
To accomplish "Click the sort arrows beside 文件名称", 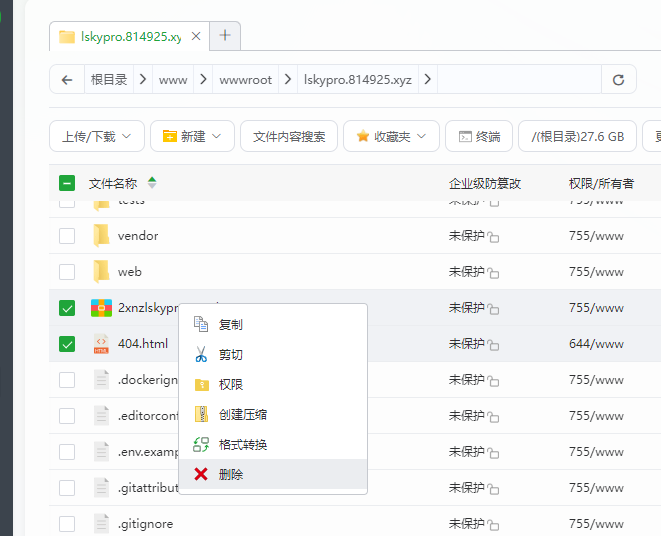I will 152,183.
